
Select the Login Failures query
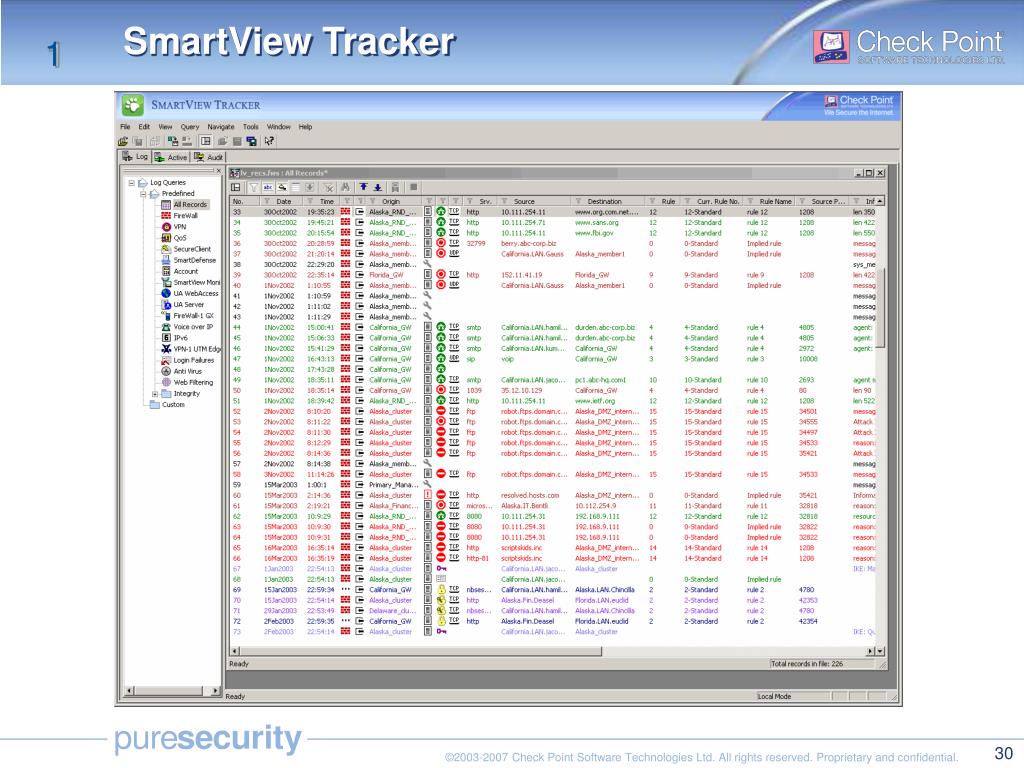point(194,360)
